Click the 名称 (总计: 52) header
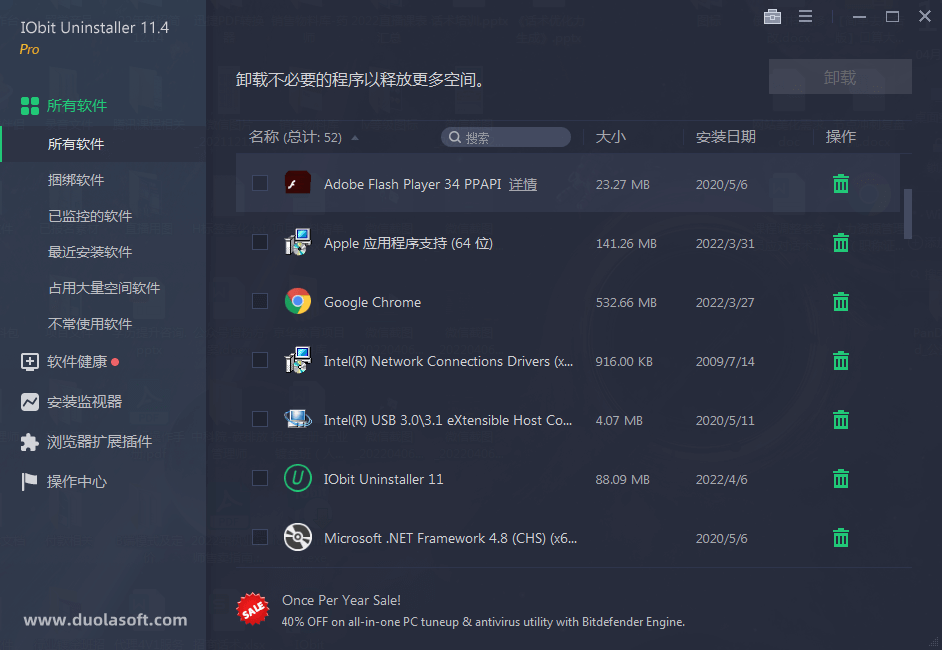942x650 pixels. (295, 137)
